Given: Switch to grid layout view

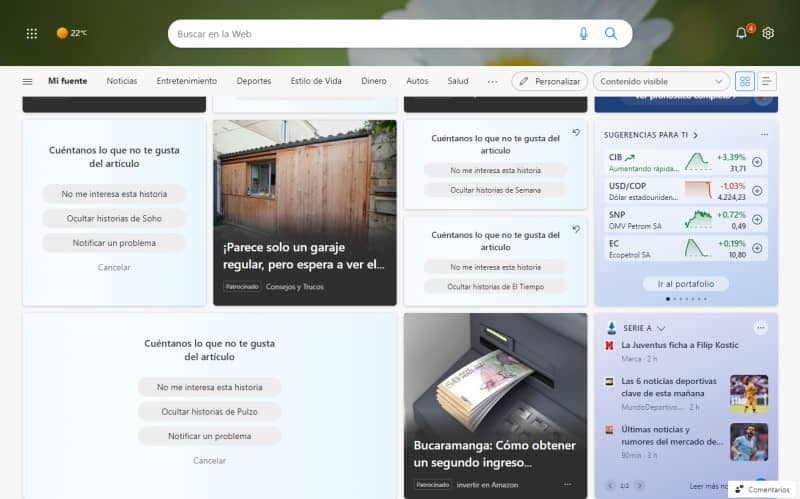Looking at the screenshot, I should [x=744, y=81].
